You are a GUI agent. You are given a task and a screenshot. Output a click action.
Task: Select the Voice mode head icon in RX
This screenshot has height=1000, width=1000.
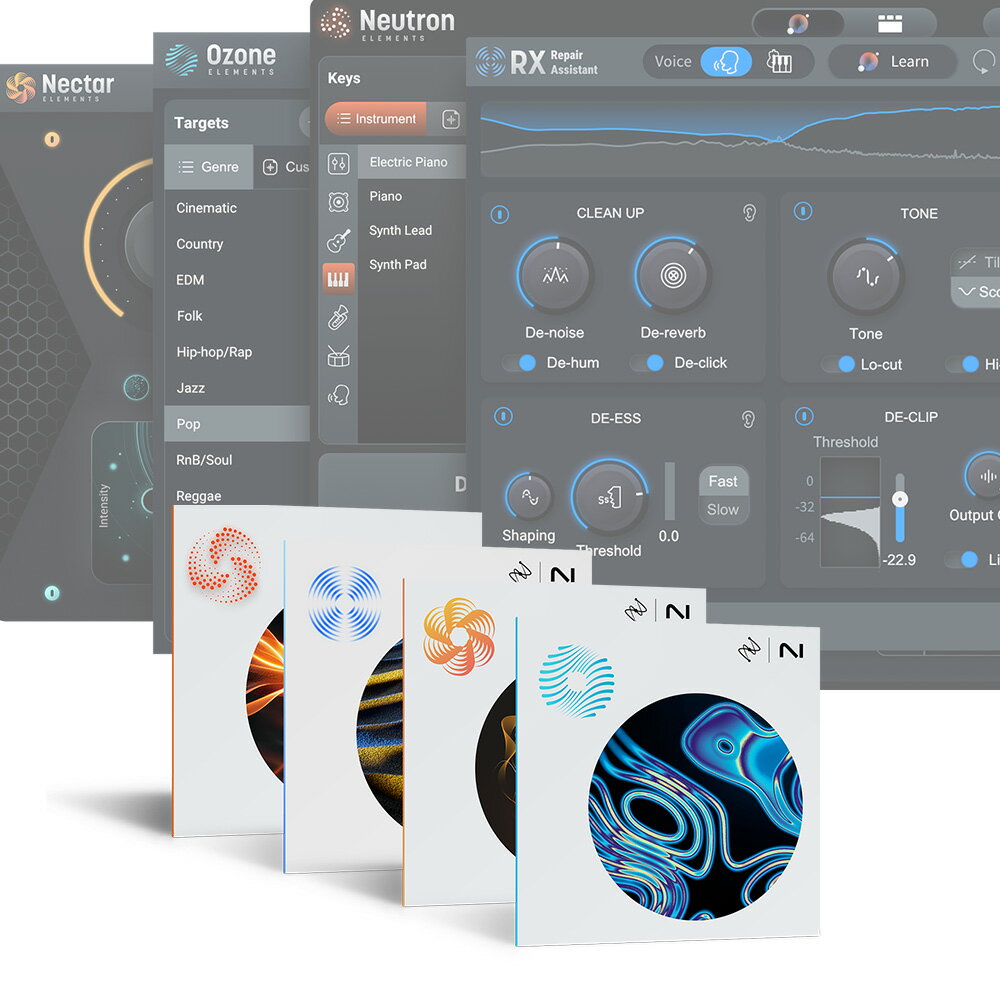tap(726, 62)
